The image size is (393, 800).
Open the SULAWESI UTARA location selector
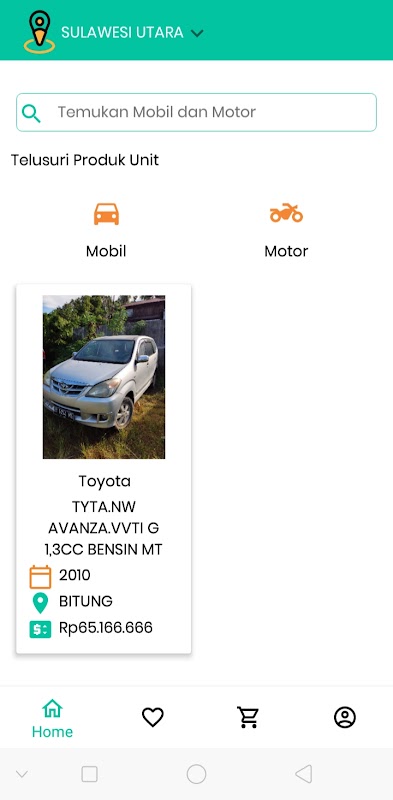(122, 33)
